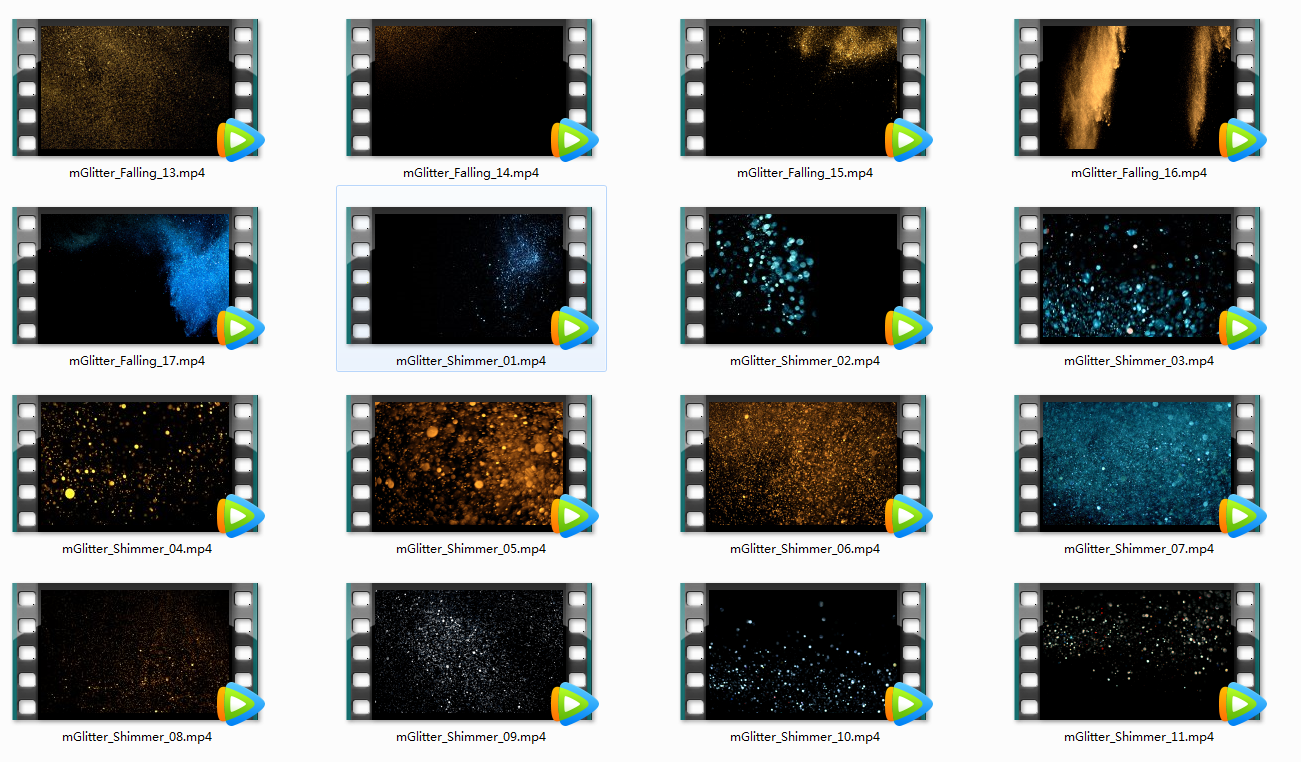Viewport: 1301px width, 762px height.
Task: Select the mGlitter_Shimmer_04.mp4 video thumbnail
Action: (x=136, y=464)
